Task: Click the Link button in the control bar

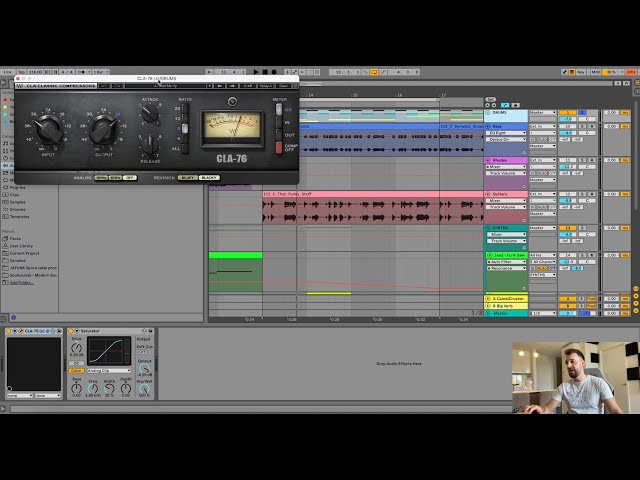Action: tap(8, 72)
